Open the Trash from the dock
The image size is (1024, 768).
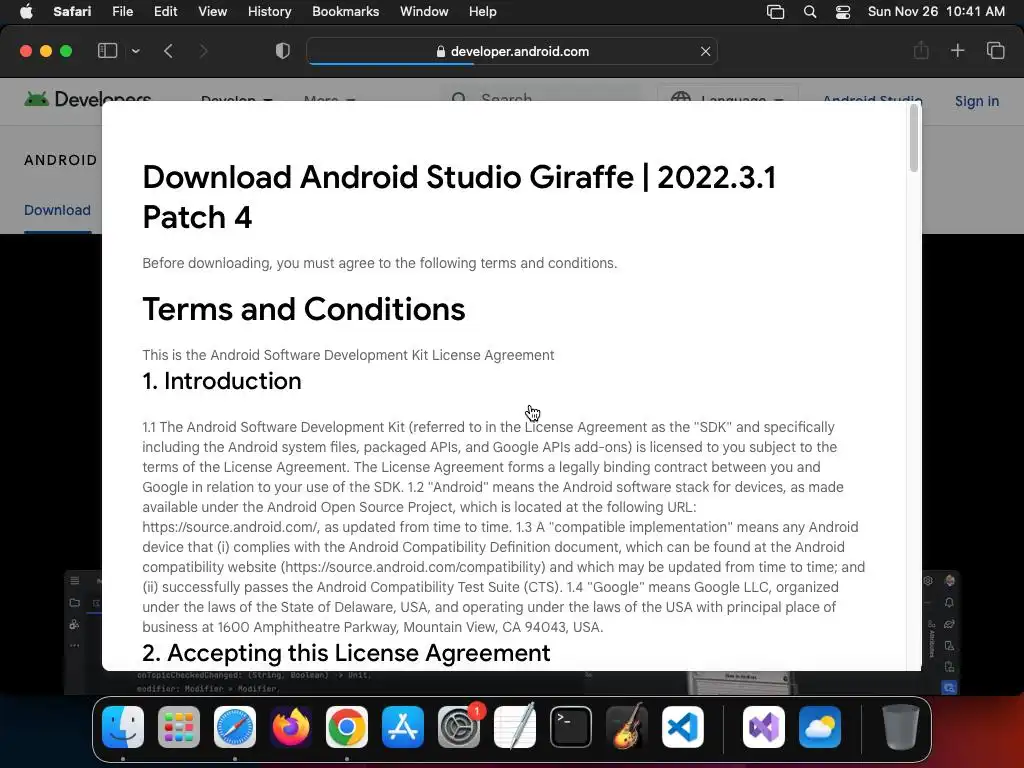(901, 727)
